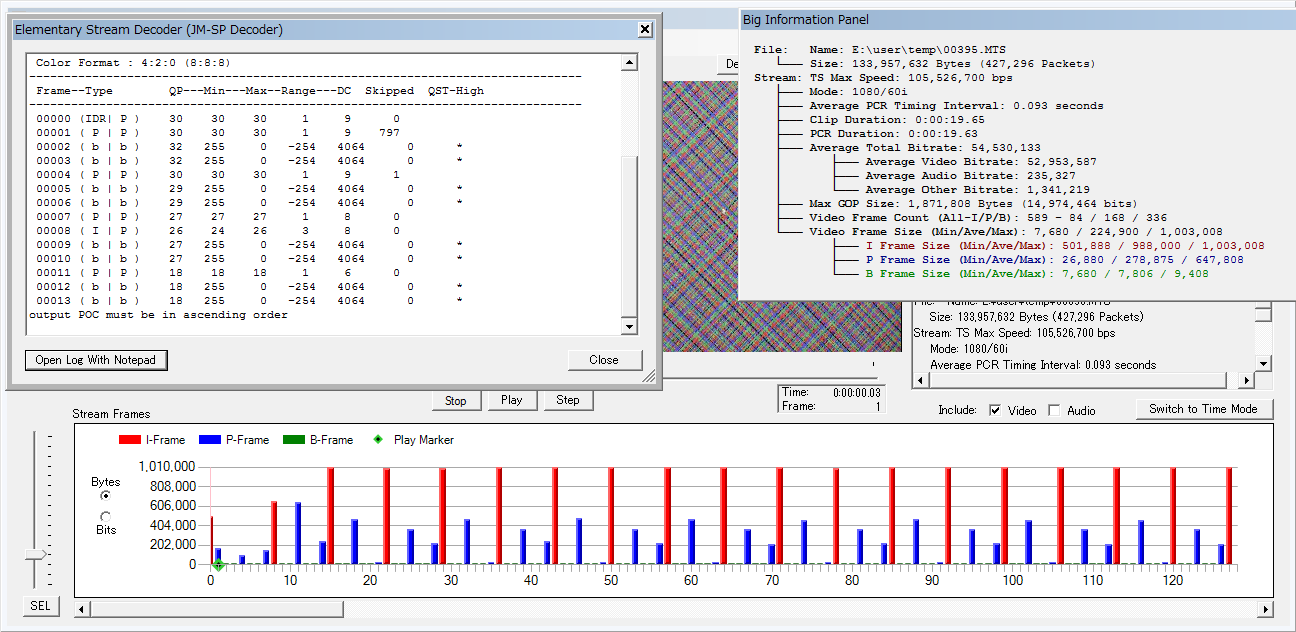
Task: Click Switch to Time Mode button
Action: (x=1204, y=409)
